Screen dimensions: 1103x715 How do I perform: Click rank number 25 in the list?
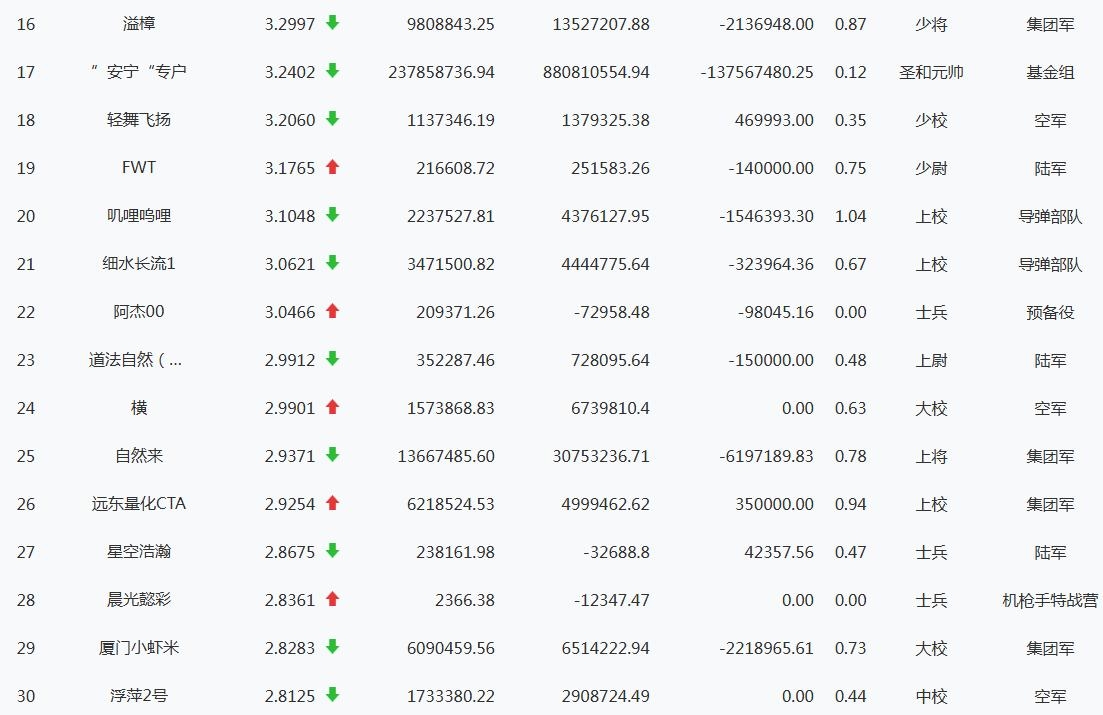point(26,456)
